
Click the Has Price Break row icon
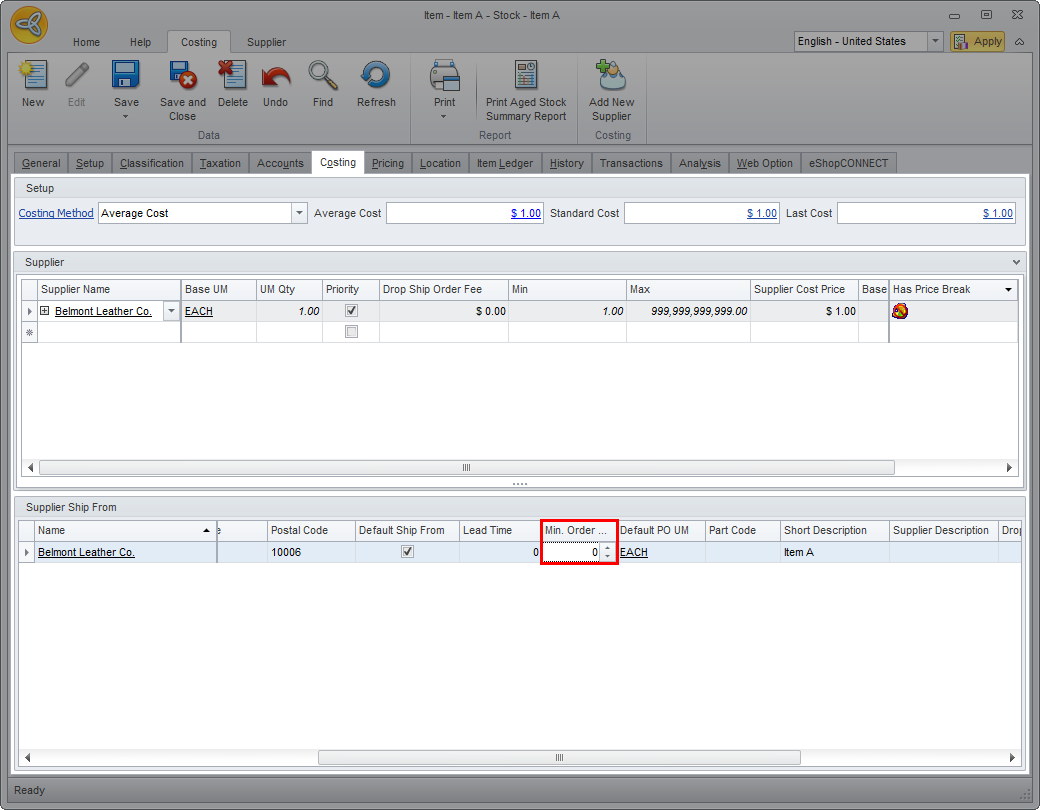(x=900, y=311)
